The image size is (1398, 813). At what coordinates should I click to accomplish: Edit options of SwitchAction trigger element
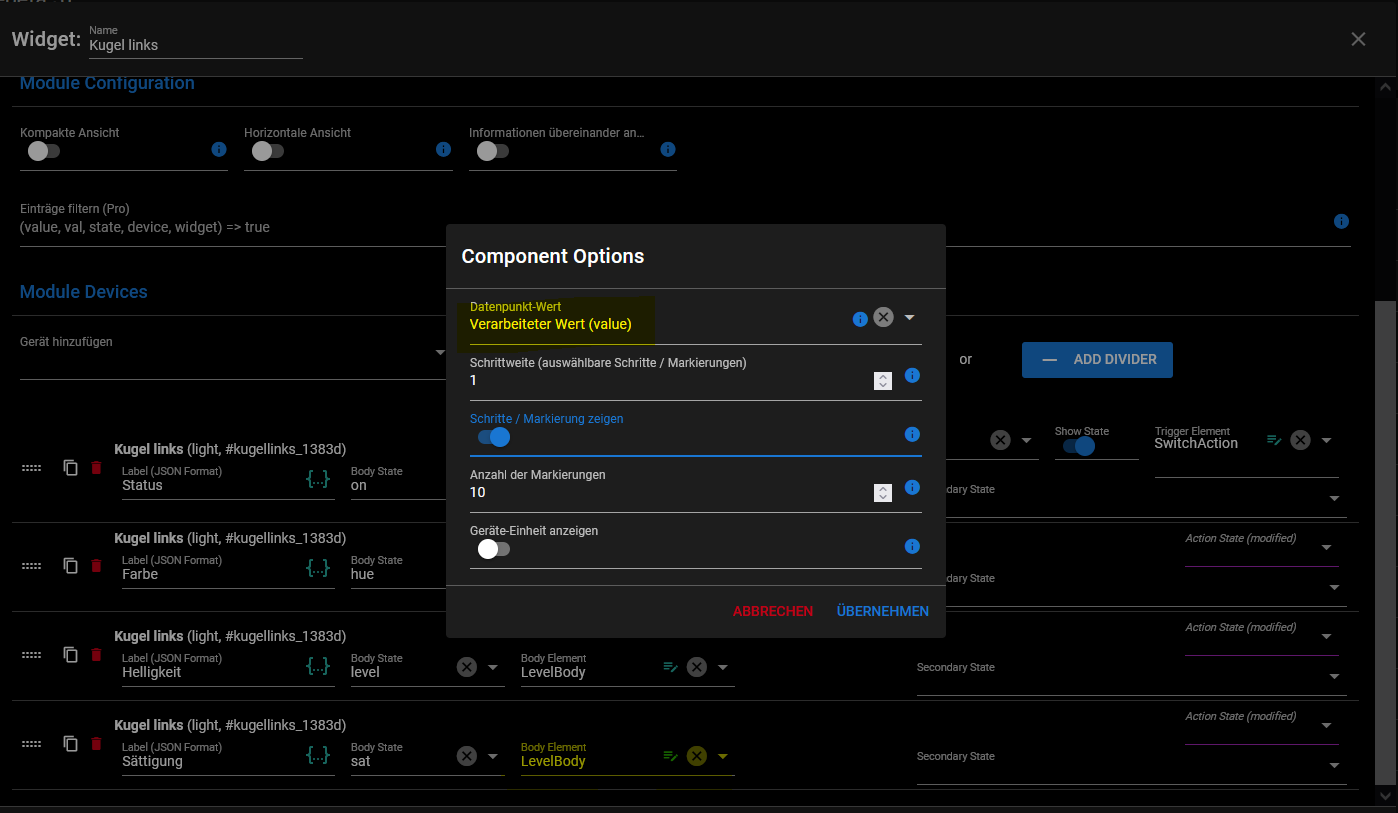point(1274,439)
